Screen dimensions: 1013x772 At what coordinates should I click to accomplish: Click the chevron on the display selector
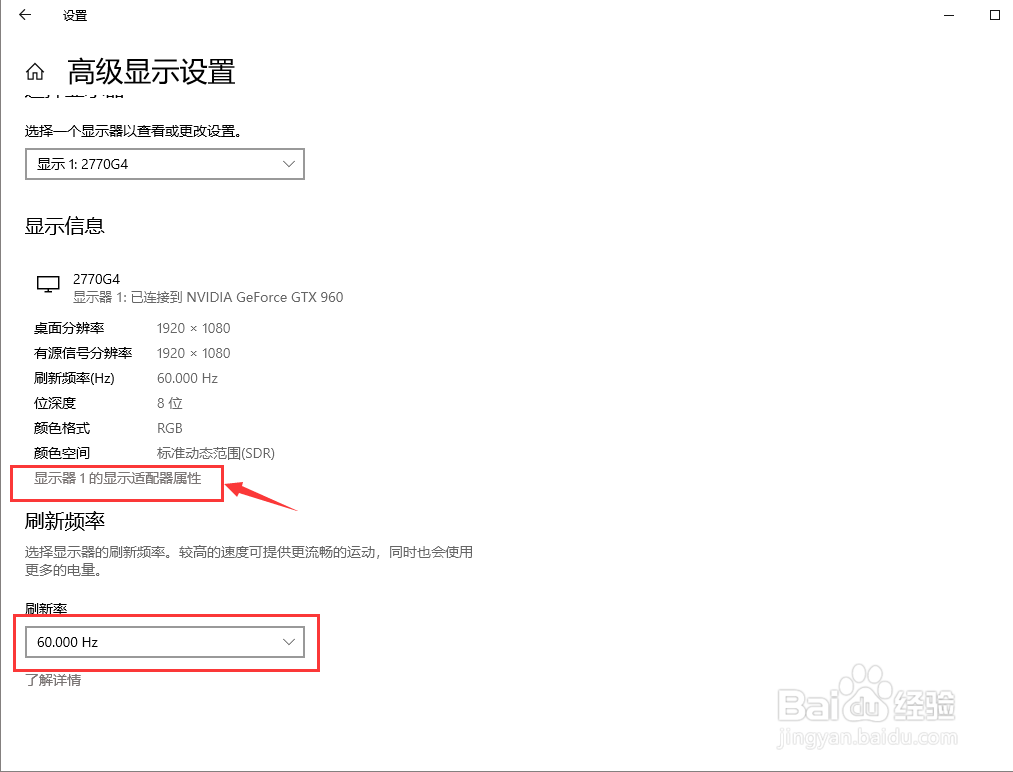289,163
